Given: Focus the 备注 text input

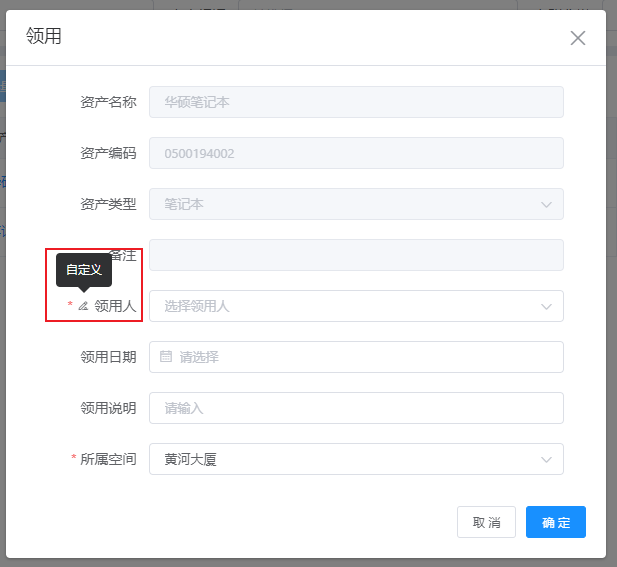Looking at the screenshot, I should 355,255.
